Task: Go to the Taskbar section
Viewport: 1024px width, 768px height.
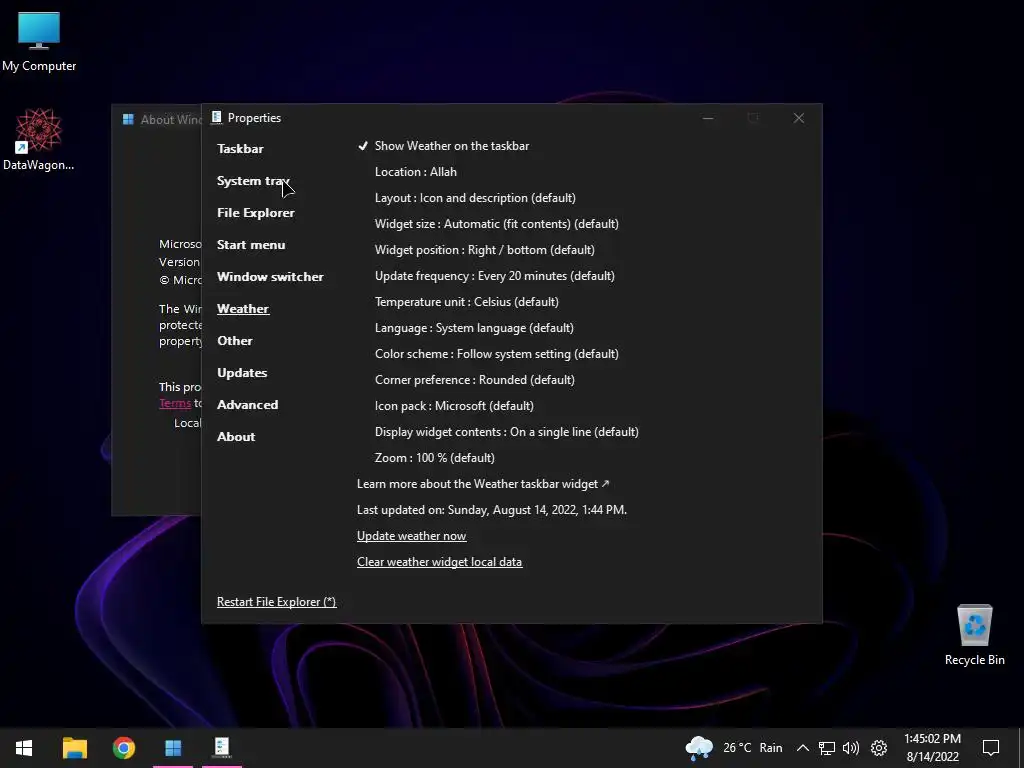Action: pyautogui.click(x=240, y=149)
